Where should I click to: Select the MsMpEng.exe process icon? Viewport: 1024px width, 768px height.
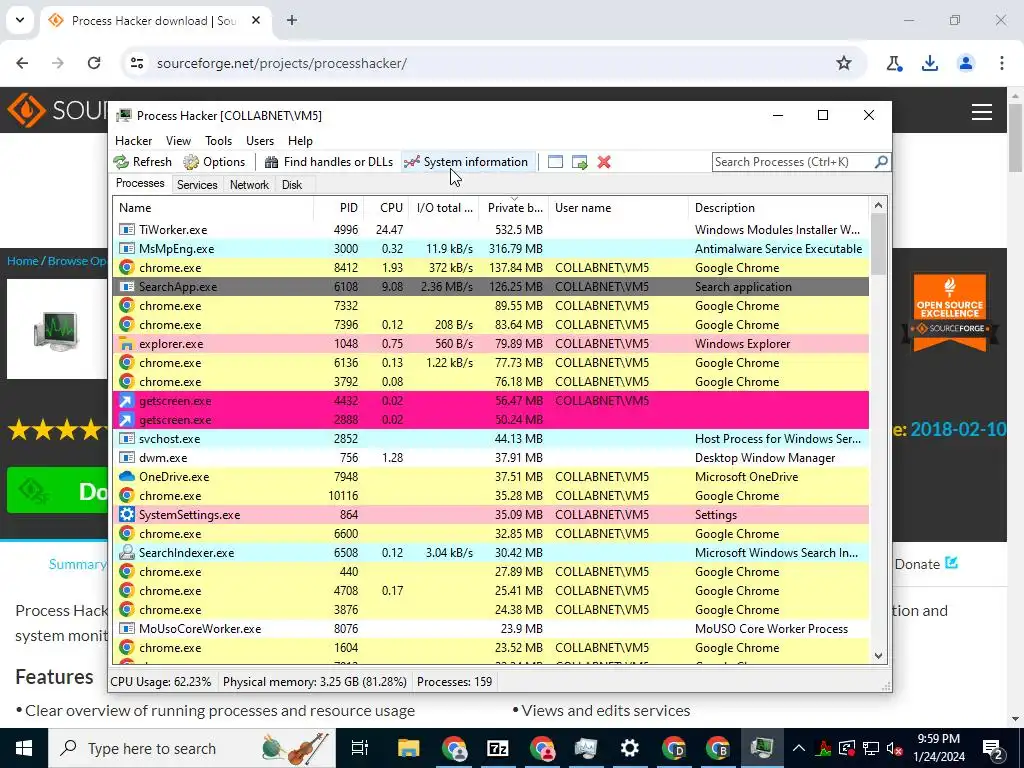[x=127, y=249]
